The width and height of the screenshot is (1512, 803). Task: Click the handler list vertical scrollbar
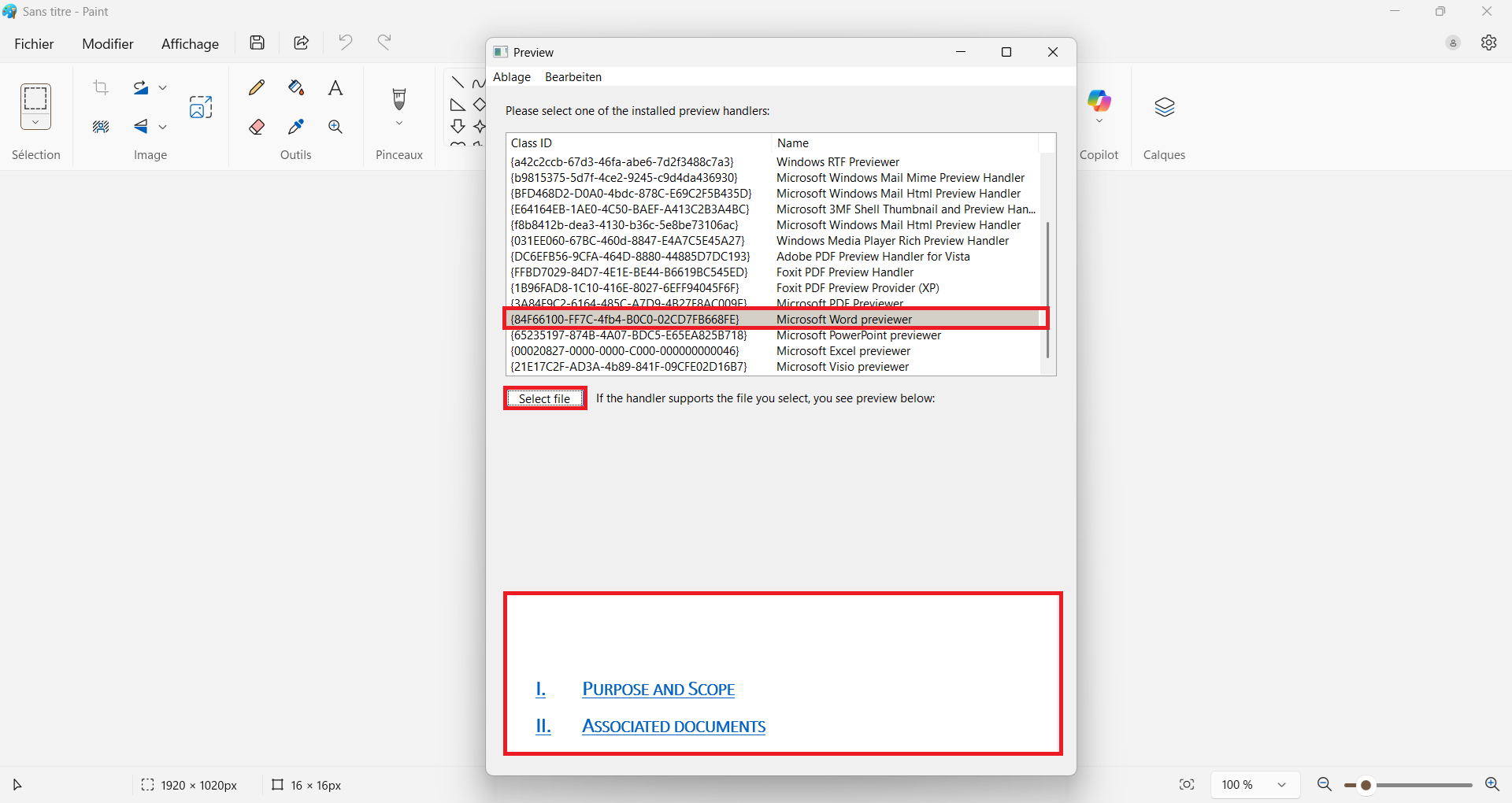click(1047, 289)
